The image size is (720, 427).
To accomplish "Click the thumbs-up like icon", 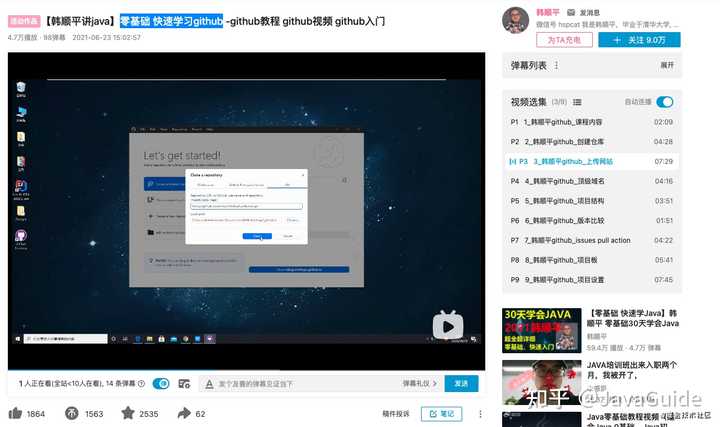I will [x=15, y=413].
